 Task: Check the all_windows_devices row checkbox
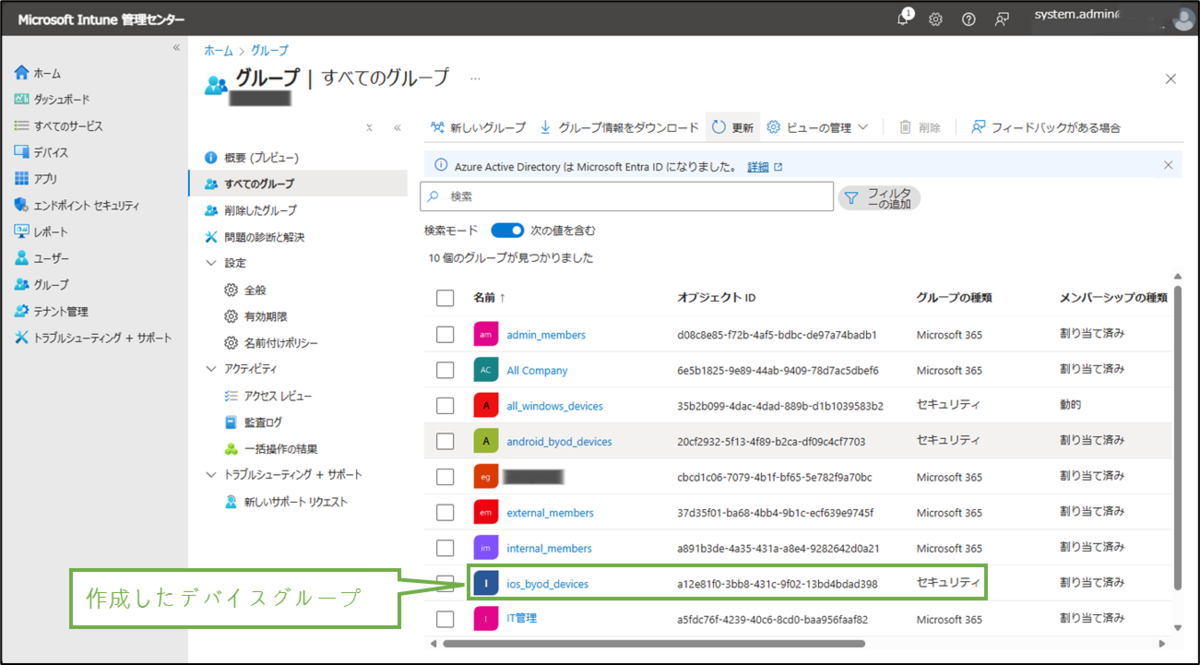point(445,406)
